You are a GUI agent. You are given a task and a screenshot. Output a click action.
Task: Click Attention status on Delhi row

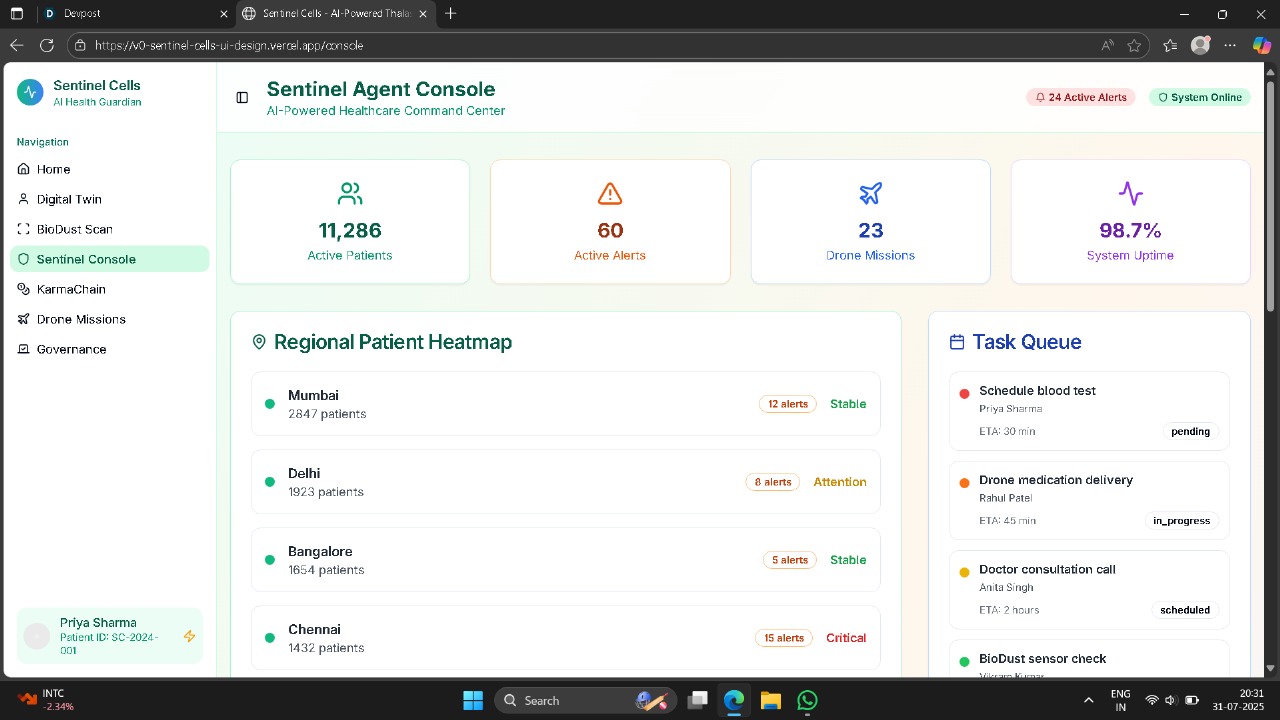[x=840, y=482]
